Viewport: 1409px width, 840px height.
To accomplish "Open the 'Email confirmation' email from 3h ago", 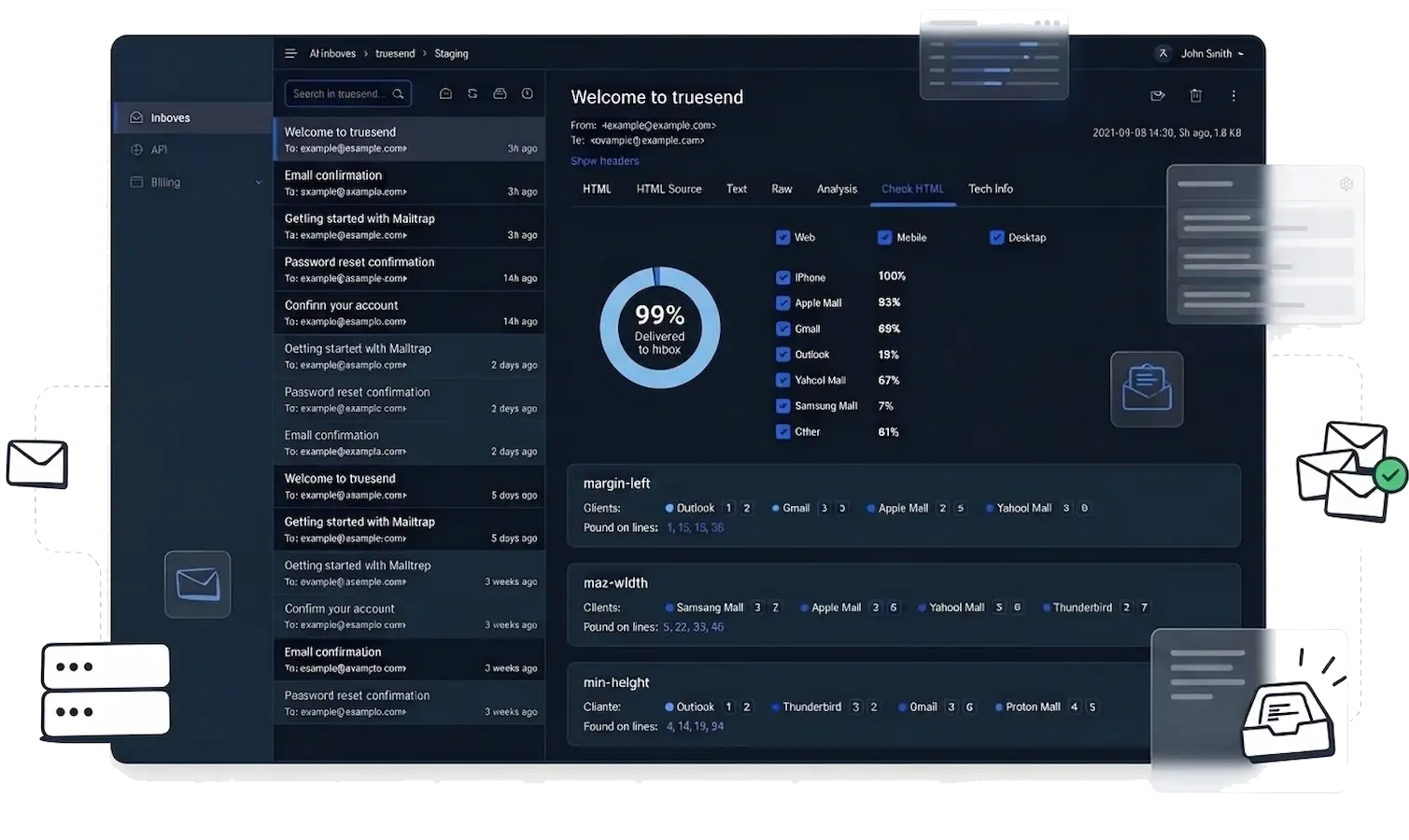I will pyautogui.click(x=410, y=183).
